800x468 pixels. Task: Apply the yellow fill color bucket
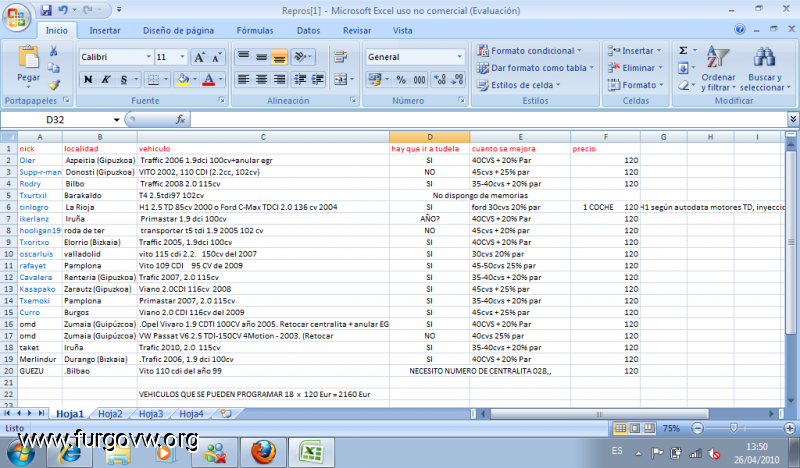[183, 79]
